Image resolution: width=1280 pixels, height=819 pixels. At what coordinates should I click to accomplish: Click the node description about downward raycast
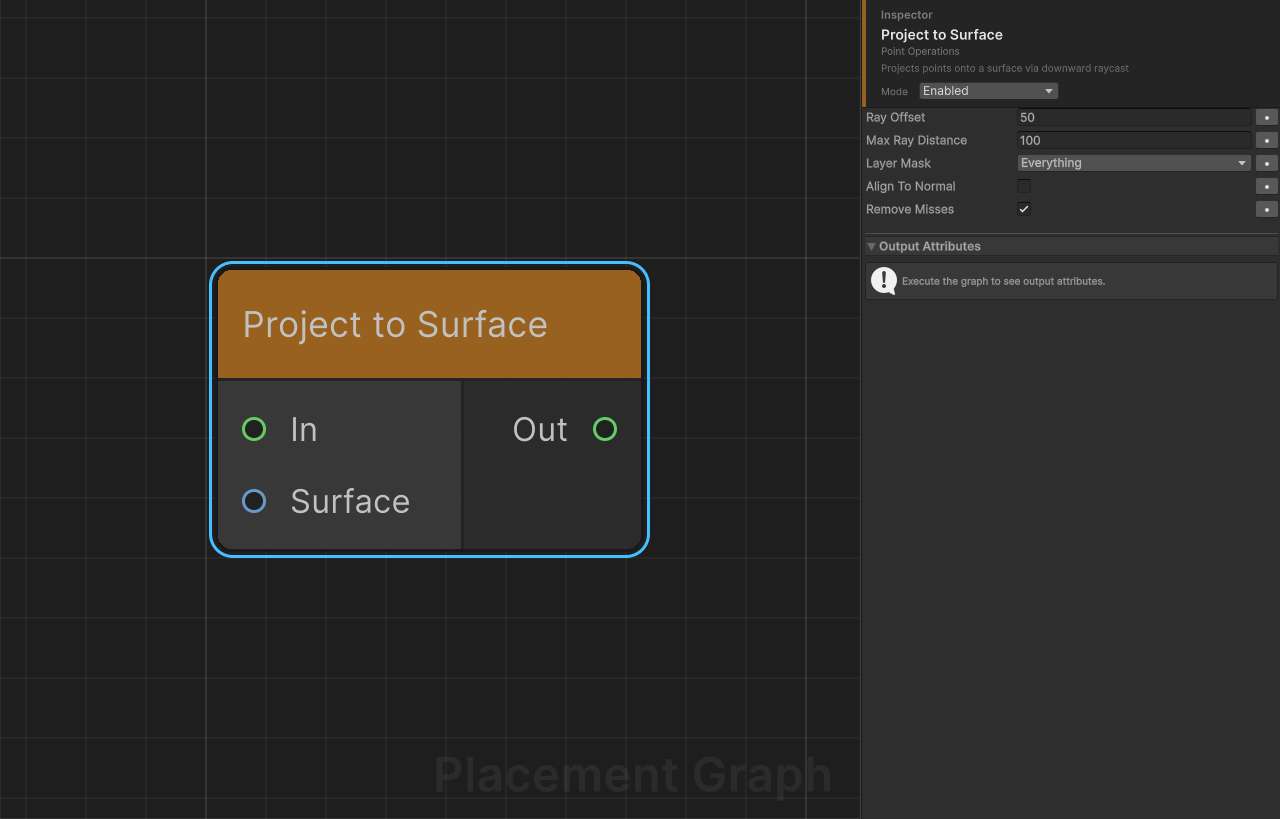pos(1005,68)
